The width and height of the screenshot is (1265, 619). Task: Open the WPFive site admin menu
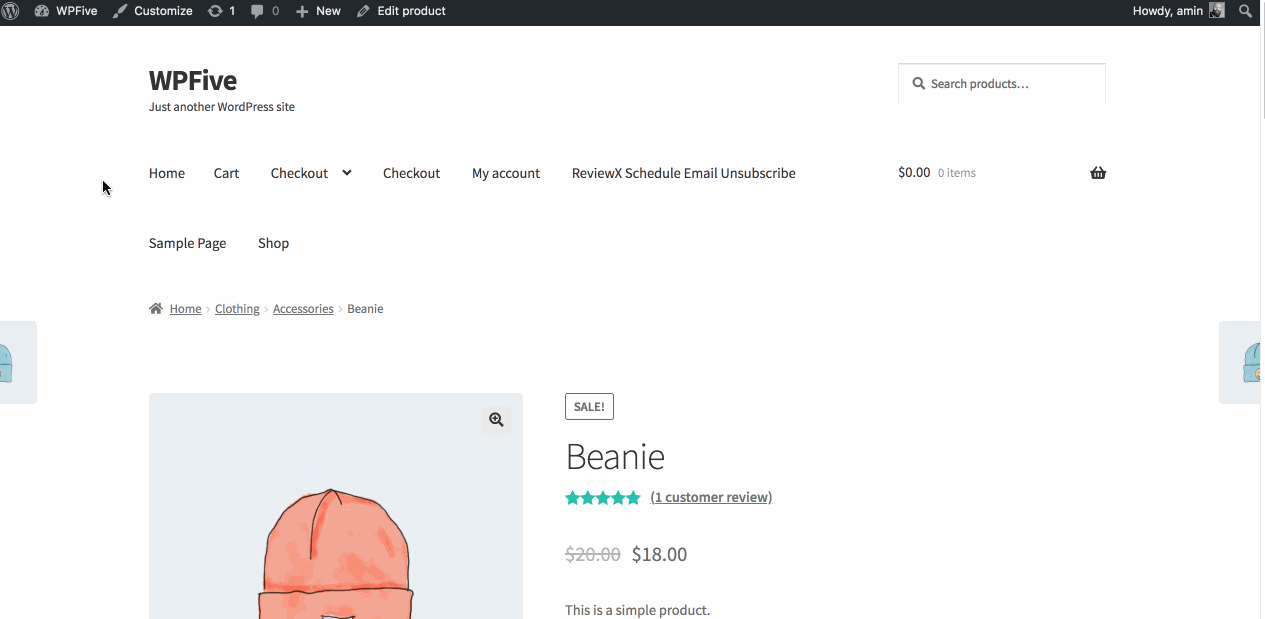coord(66,11)
